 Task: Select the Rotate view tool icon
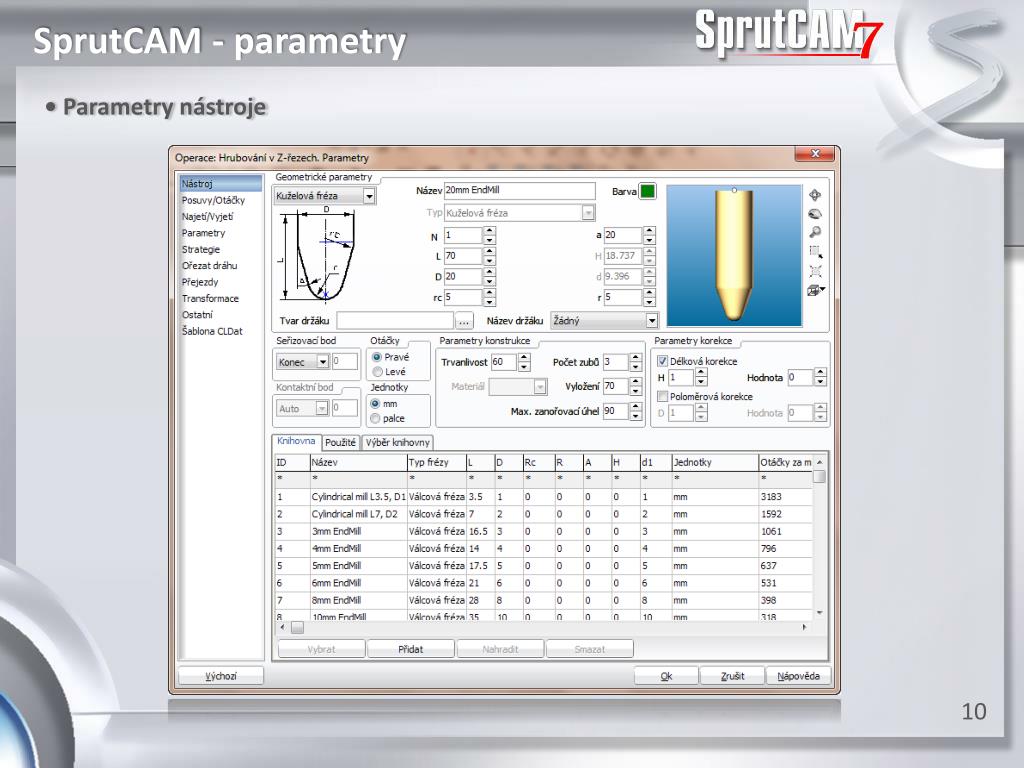[x=815, y=214]
